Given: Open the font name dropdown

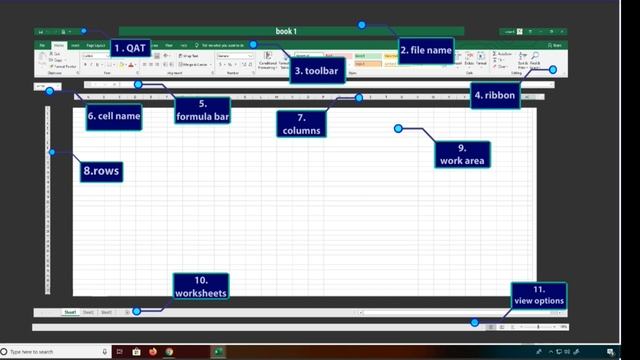Looking at the screenshot, I should tap(108, 56).
